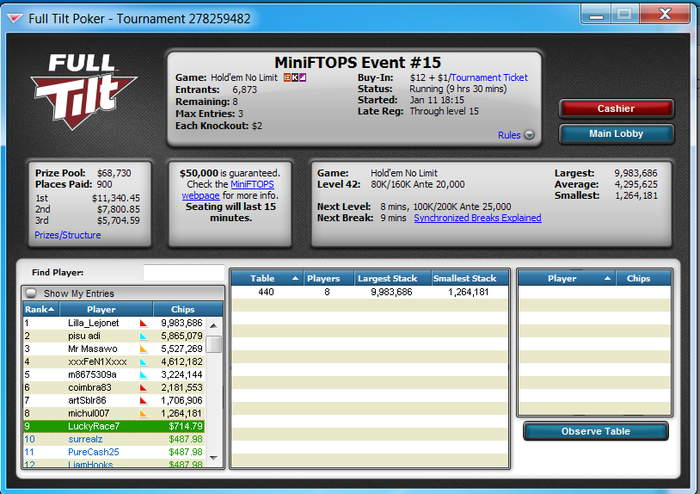
Task: Sort the player list by Chips header
Action: pyautogui.click(x=188, y=309)
